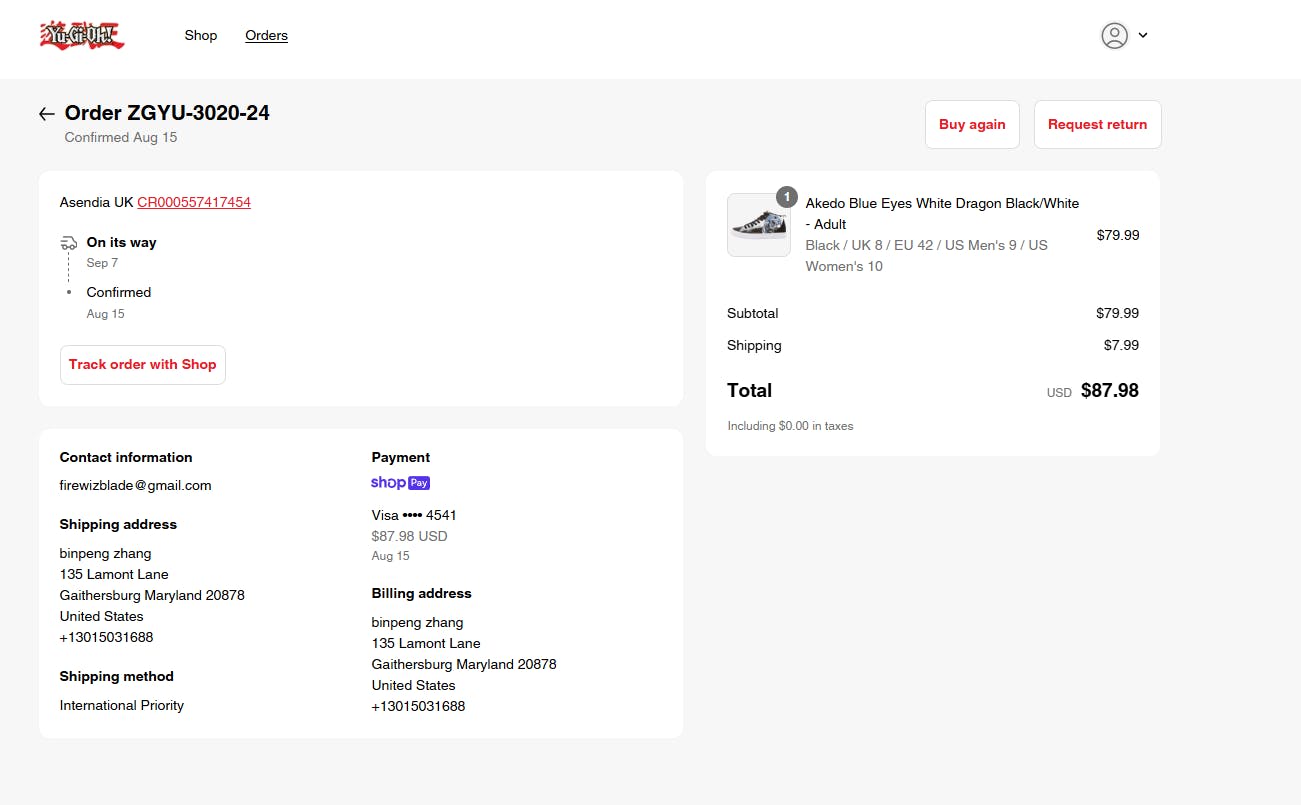Click the Yu-Gi-Oh! store logo
This screenshot has width=1301, height=805.
click(x=82, y=35)
